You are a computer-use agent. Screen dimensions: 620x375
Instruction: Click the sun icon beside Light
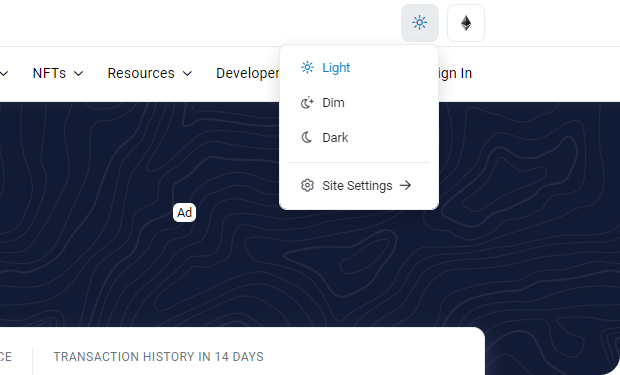pyautogui.click(x=307, y=68)
